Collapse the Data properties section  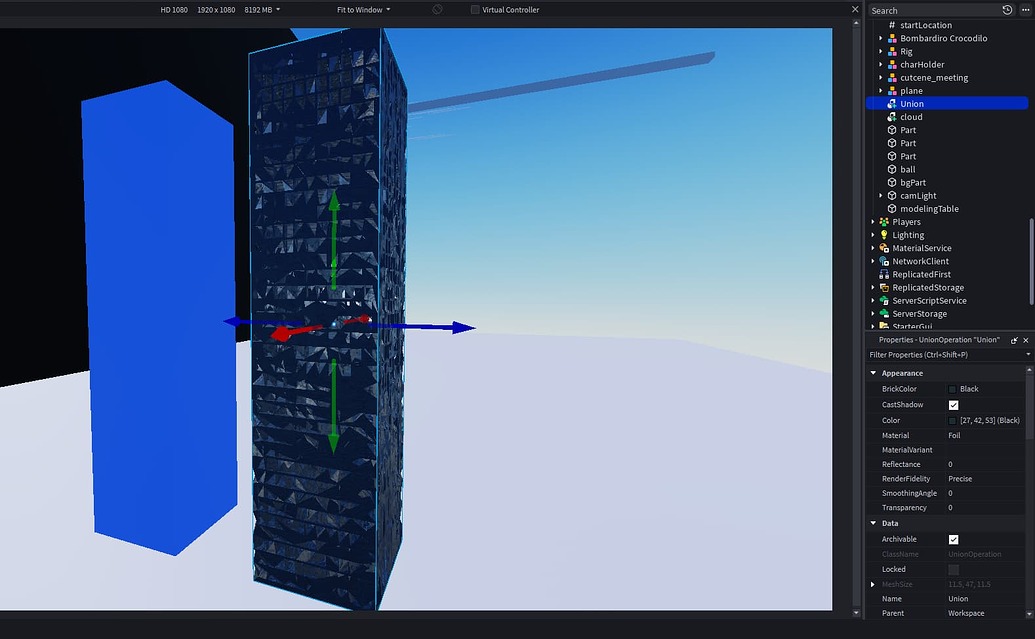tap(873, 523)
